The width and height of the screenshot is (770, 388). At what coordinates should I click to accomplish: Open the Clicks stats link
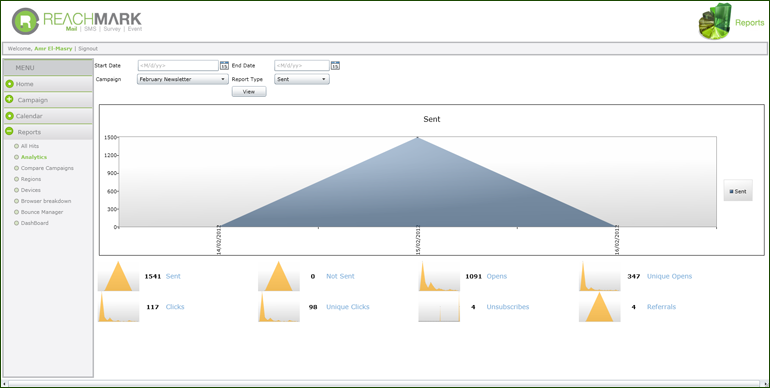pos(175,307)
